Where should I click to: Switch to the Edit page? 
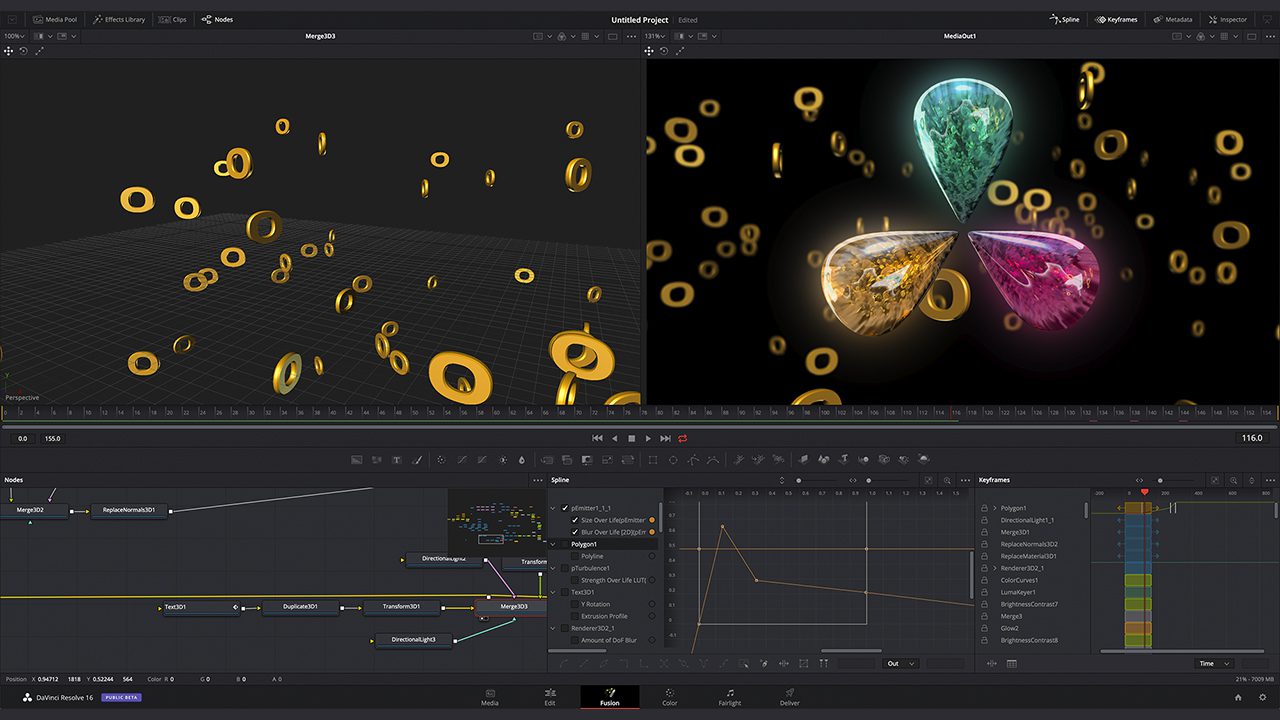(550, 697)
